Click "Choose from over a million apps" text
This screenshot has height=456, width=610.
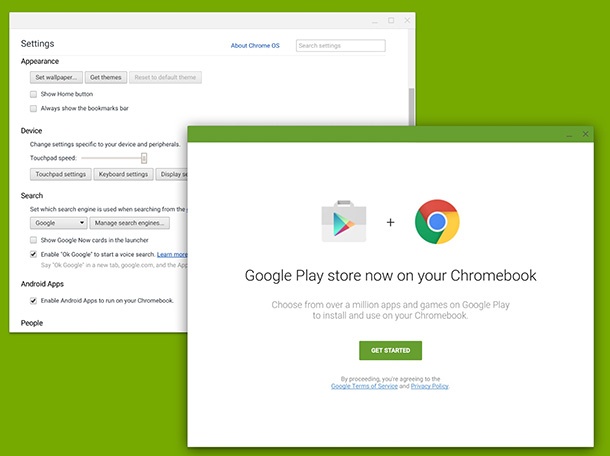390,310
